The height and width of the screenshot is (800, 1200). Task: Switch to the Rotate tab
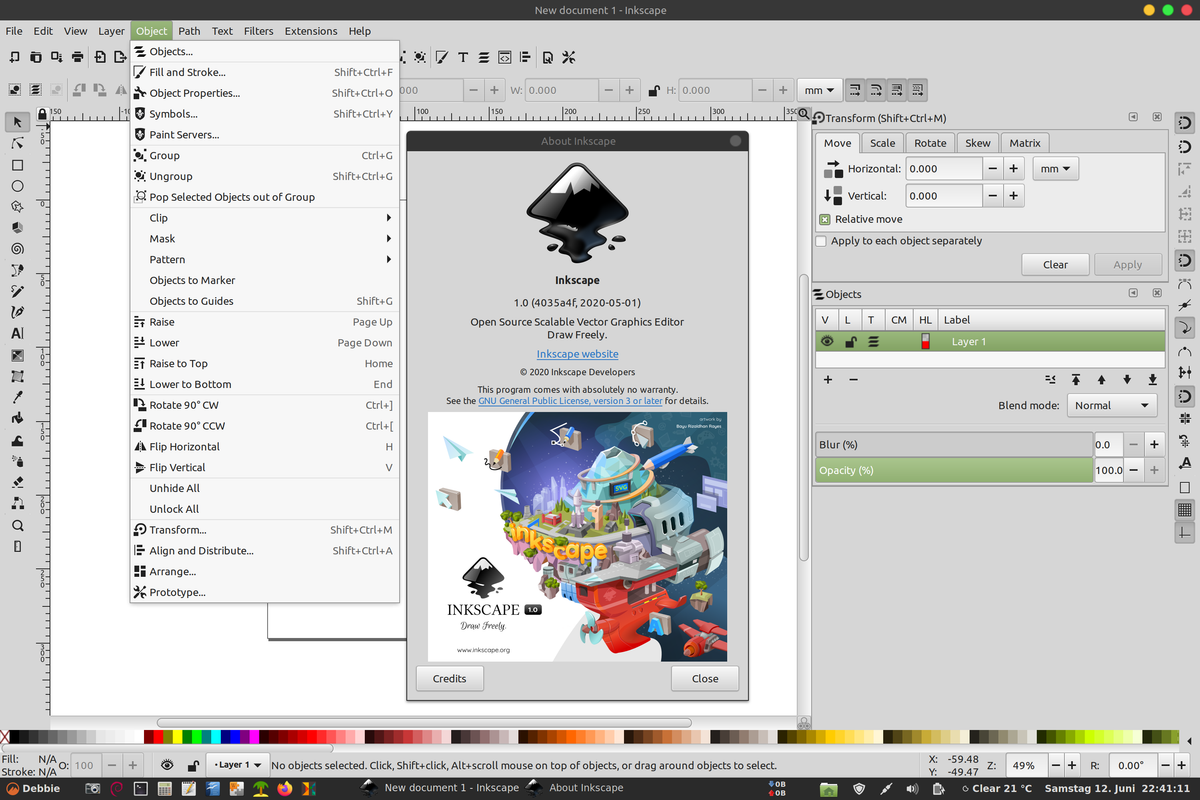click(930, 143)
